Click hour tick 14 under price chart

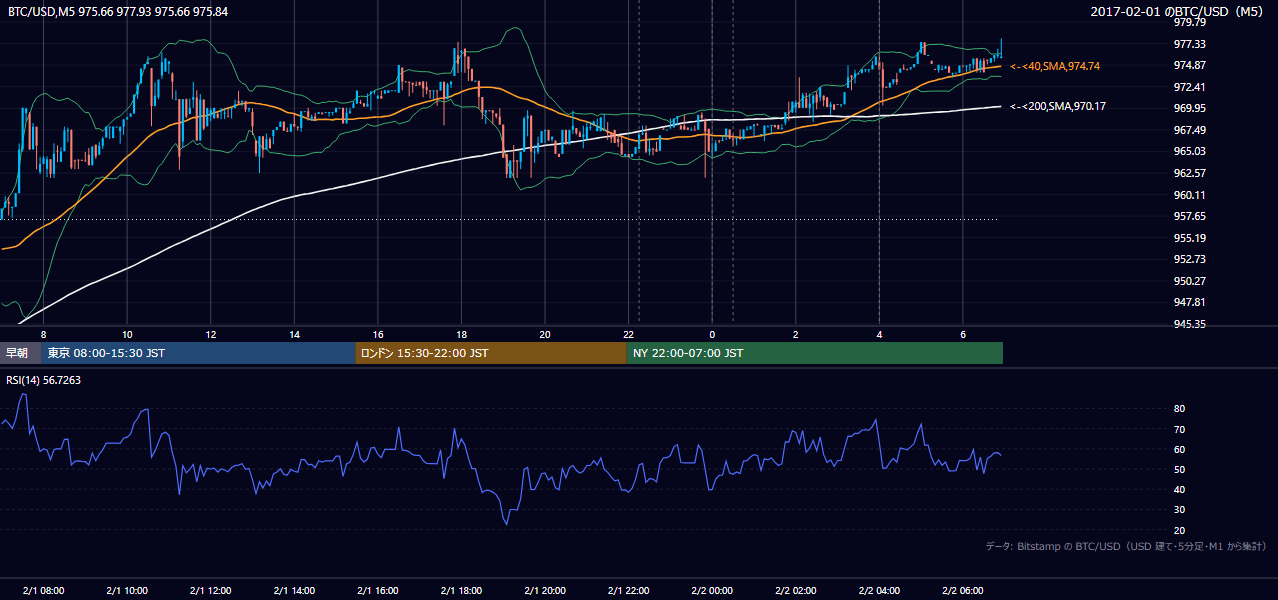pyautogui.click(x=294, y=334)
